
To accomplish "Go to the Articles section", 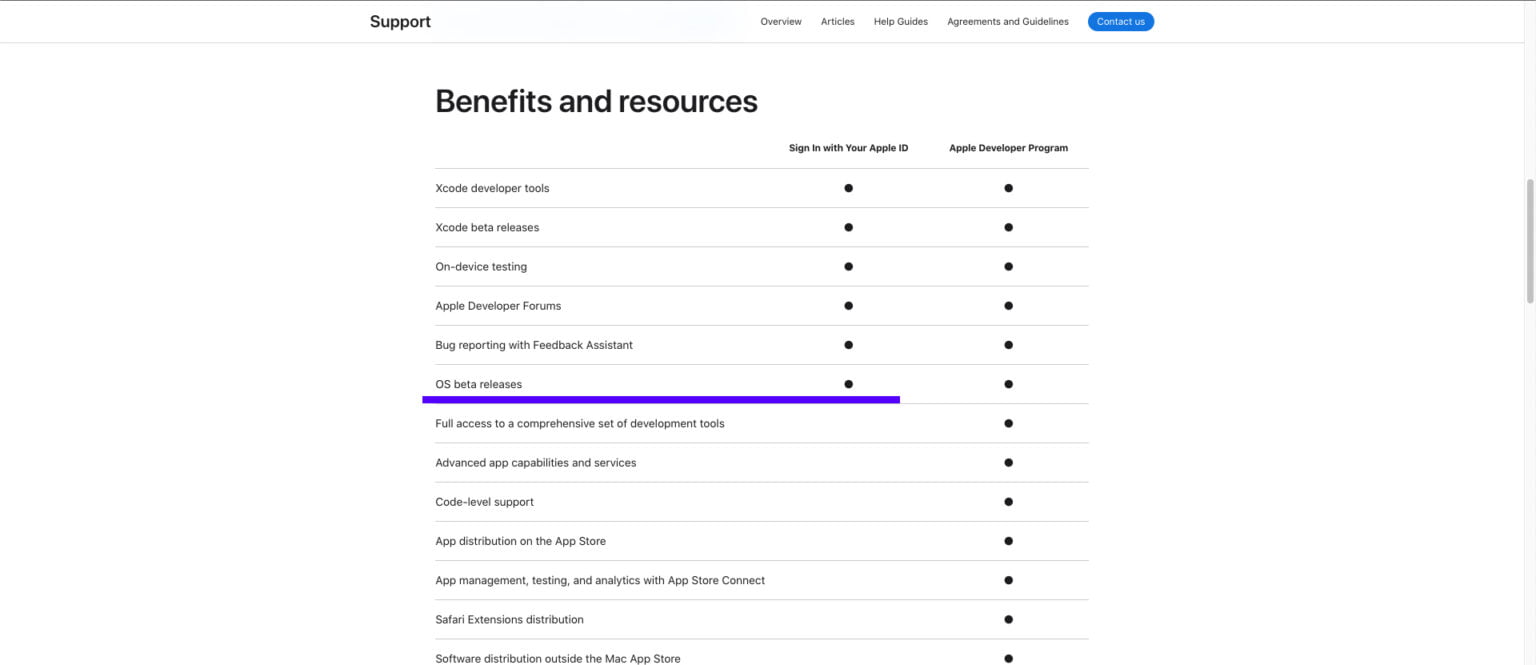I will (837, 21).
